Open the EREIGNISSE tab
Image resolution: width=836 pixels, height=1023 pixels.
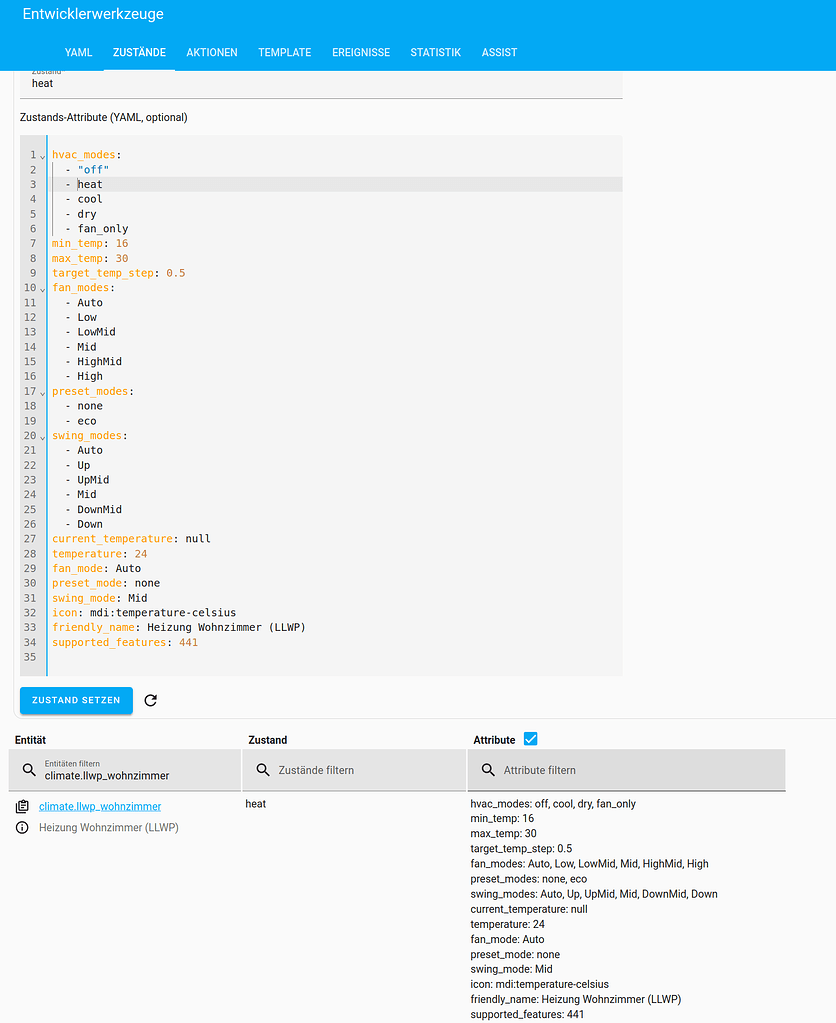pos(361,52)
